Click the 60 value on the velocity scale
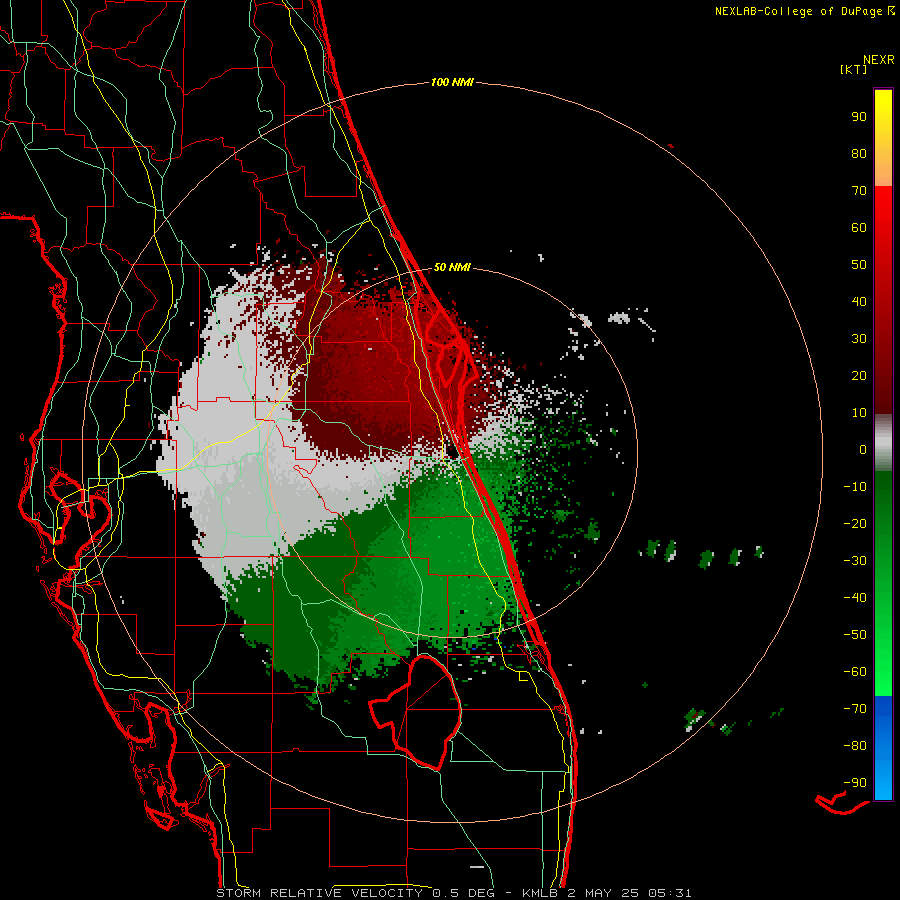 click(x=859, y=227)
